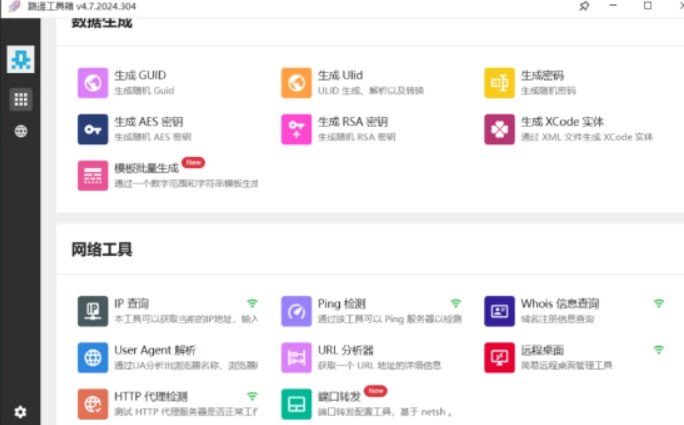Image resolution: width=684 pixels, height=425 pixels.
Task: Open the Whois 信息查询 card icon
Action: point(499,311)
